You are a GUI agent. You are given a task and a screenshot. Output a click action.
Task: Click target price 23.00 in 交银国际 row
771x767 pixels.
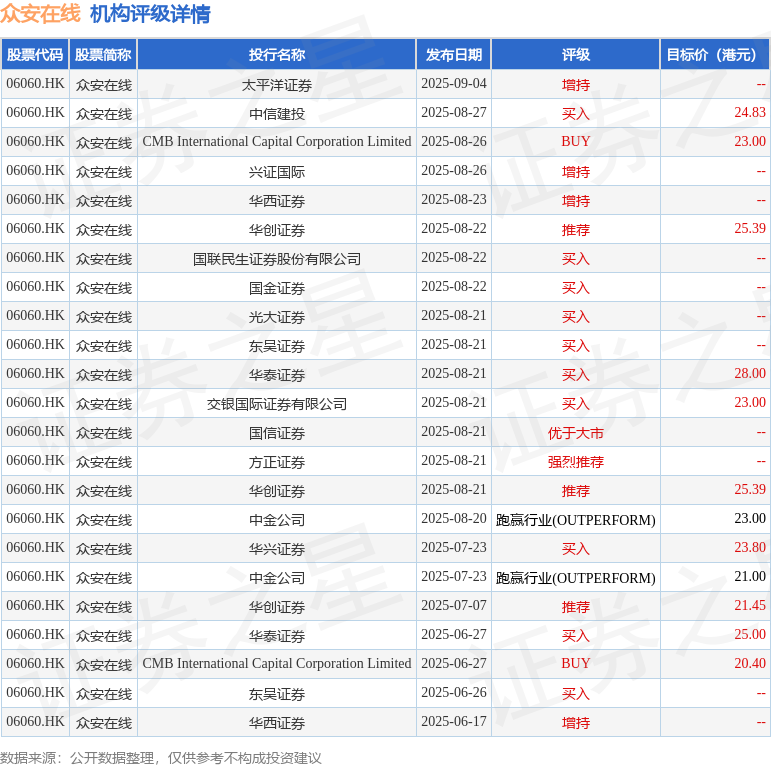pos(750,403)
